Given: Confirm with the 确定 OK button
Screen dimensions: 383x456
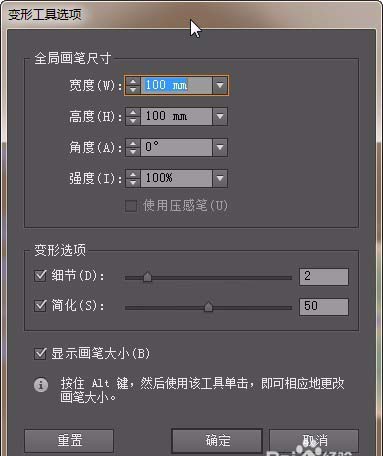Looking at the screenshot, I should pos(217,441).
